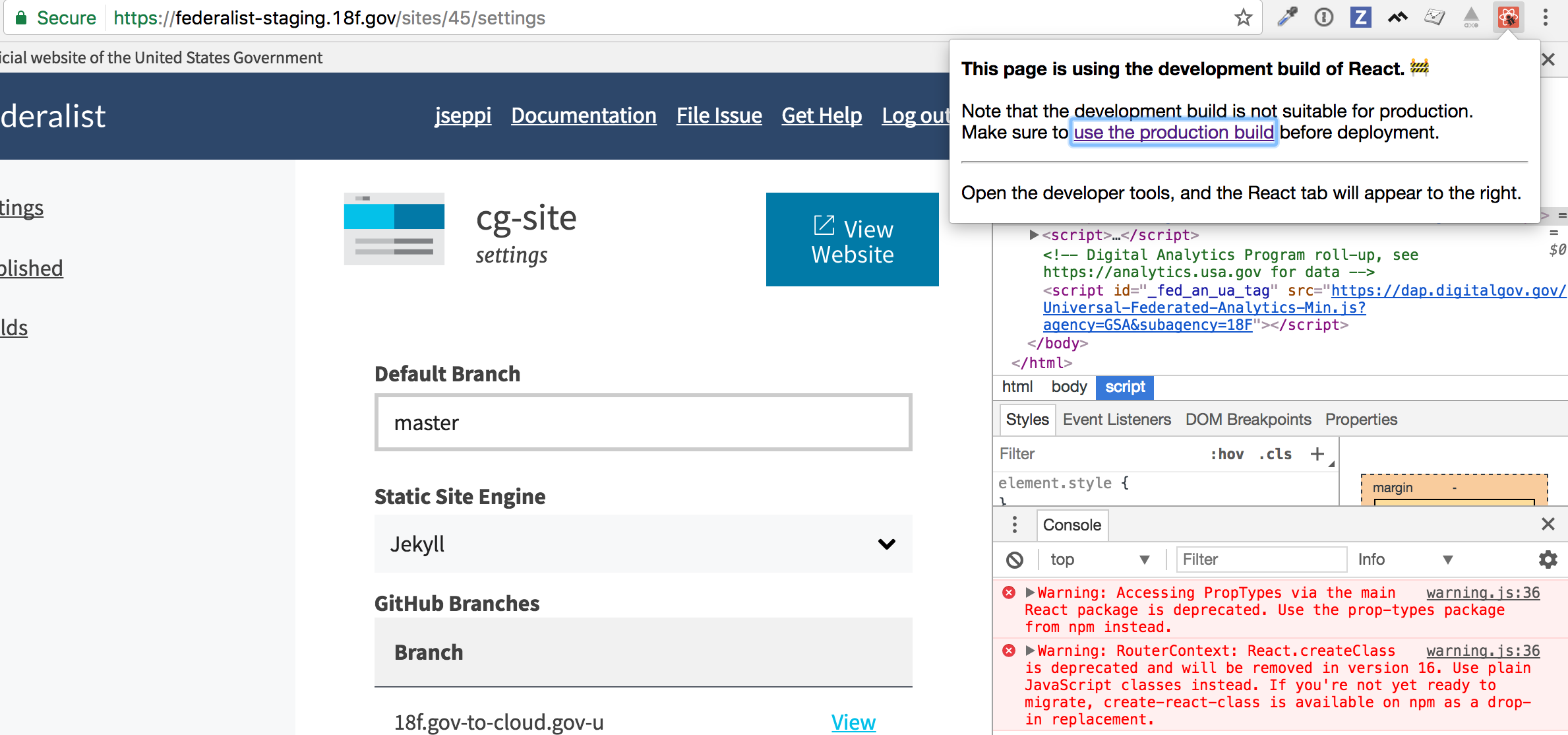The width and height of the screenshot is (1568, 735).
Task: Open Documentation from the navigation bar
Action: 583,115
